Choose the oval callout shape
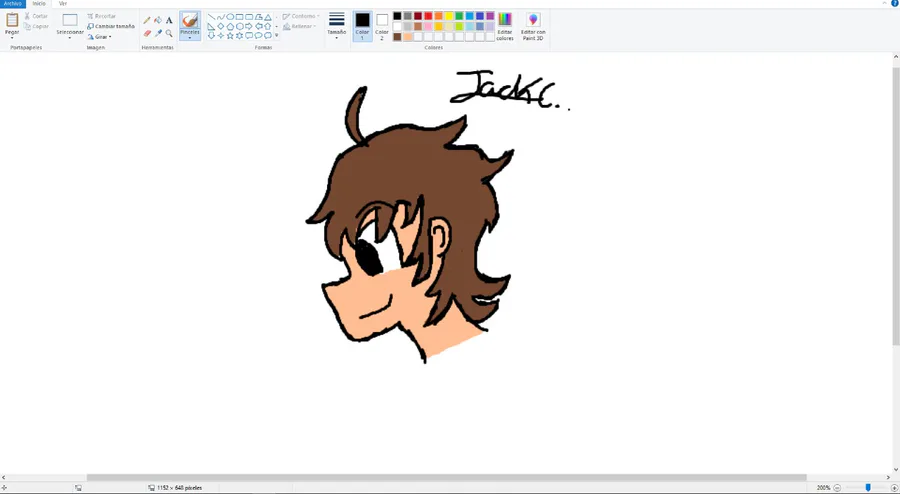 tap(258, 36)
